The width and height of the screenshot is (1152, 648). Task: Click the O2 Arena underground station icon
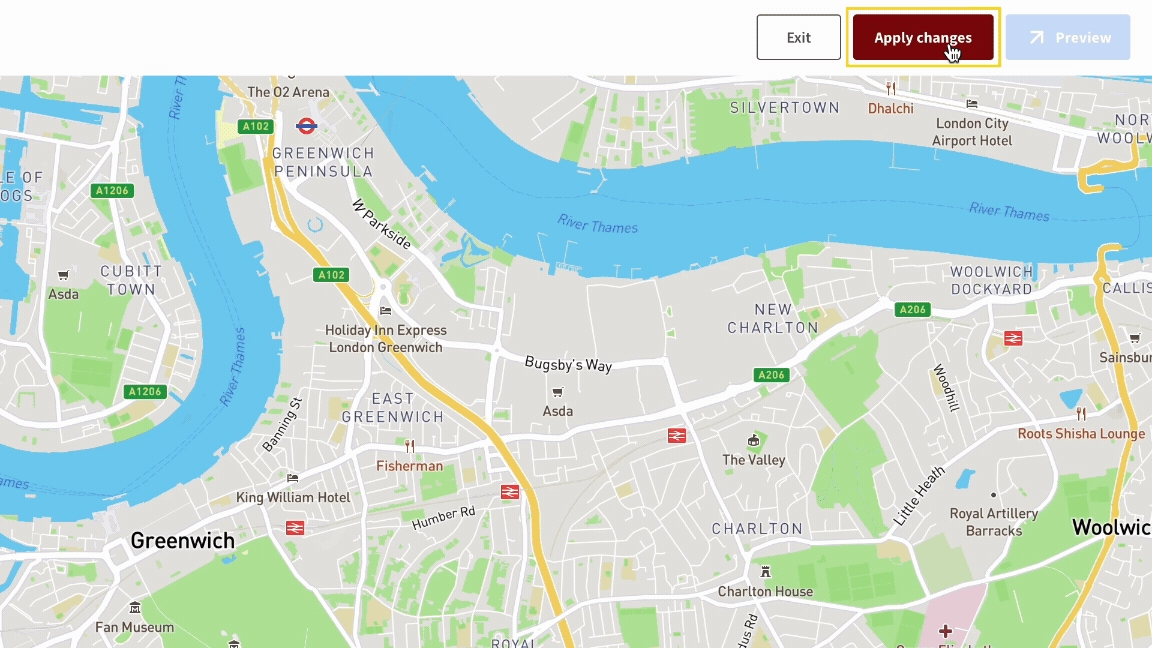[x=306, y=126]
